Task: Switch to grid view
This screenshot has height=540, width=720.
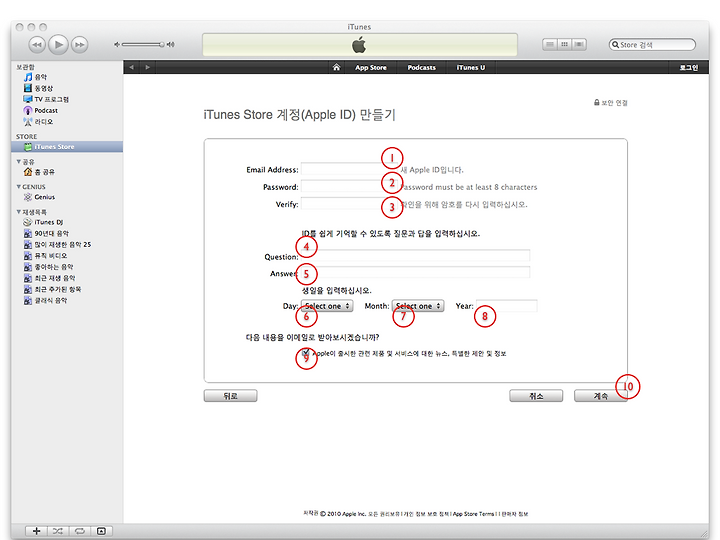Action: click(x=564, y=45)
